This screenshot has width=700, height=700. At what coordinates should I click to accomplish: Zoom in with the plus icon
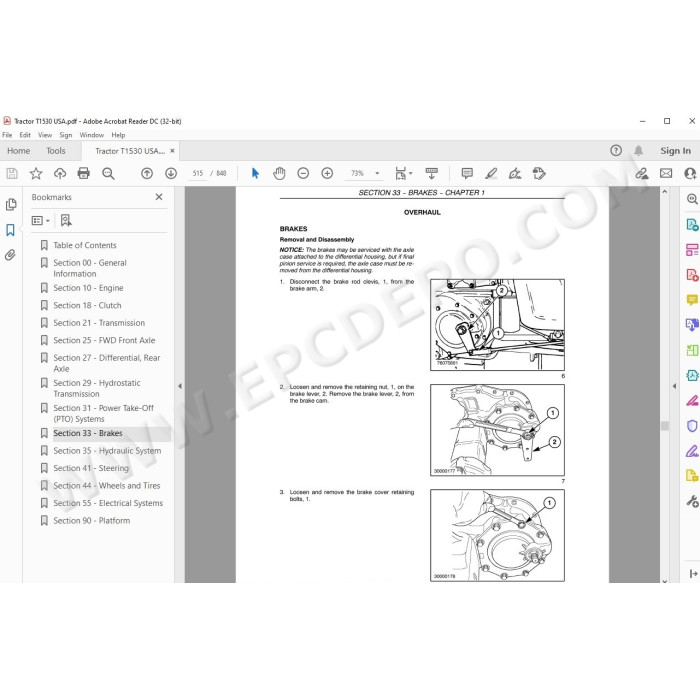pyautogui.click(x=327, y=173)
